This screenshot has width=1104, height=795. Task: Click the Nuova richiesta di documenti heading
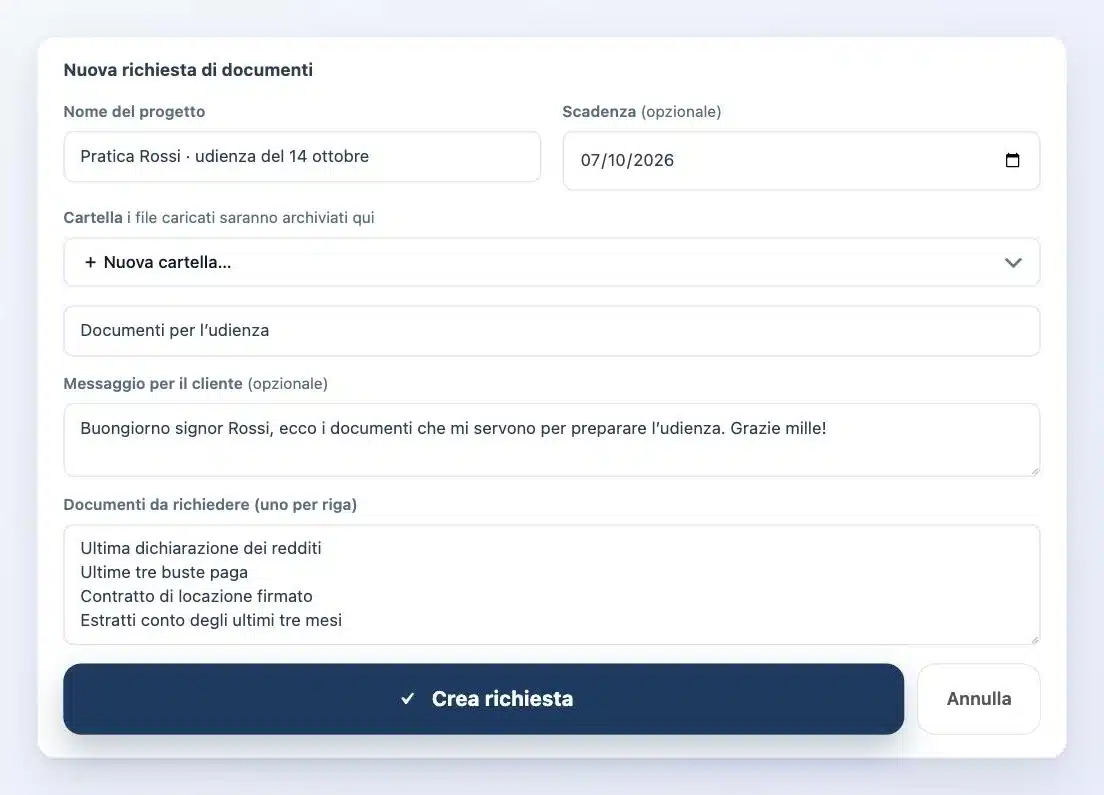(x=188, y=70)
